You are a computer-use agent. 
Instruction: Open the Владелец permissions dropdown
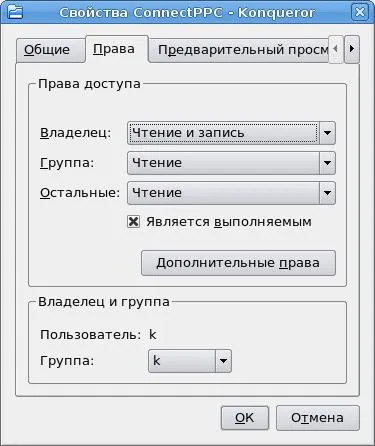point(231,133)
